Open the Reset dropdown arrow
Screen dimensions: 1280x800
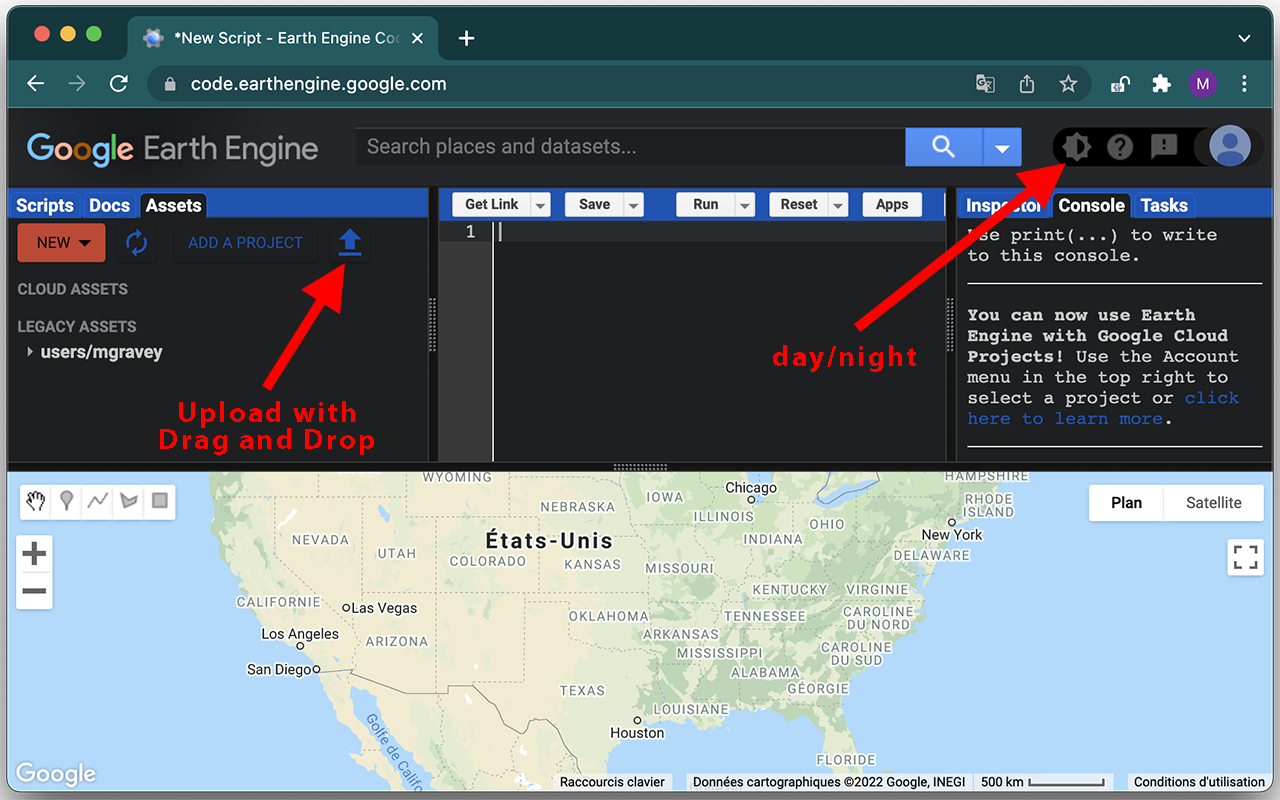click(838, 205)
